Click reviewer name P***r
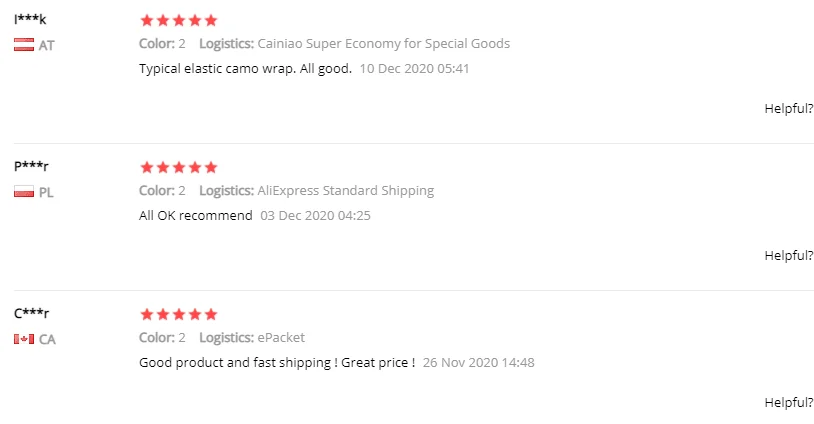814x424 pixels. (31, 166)
